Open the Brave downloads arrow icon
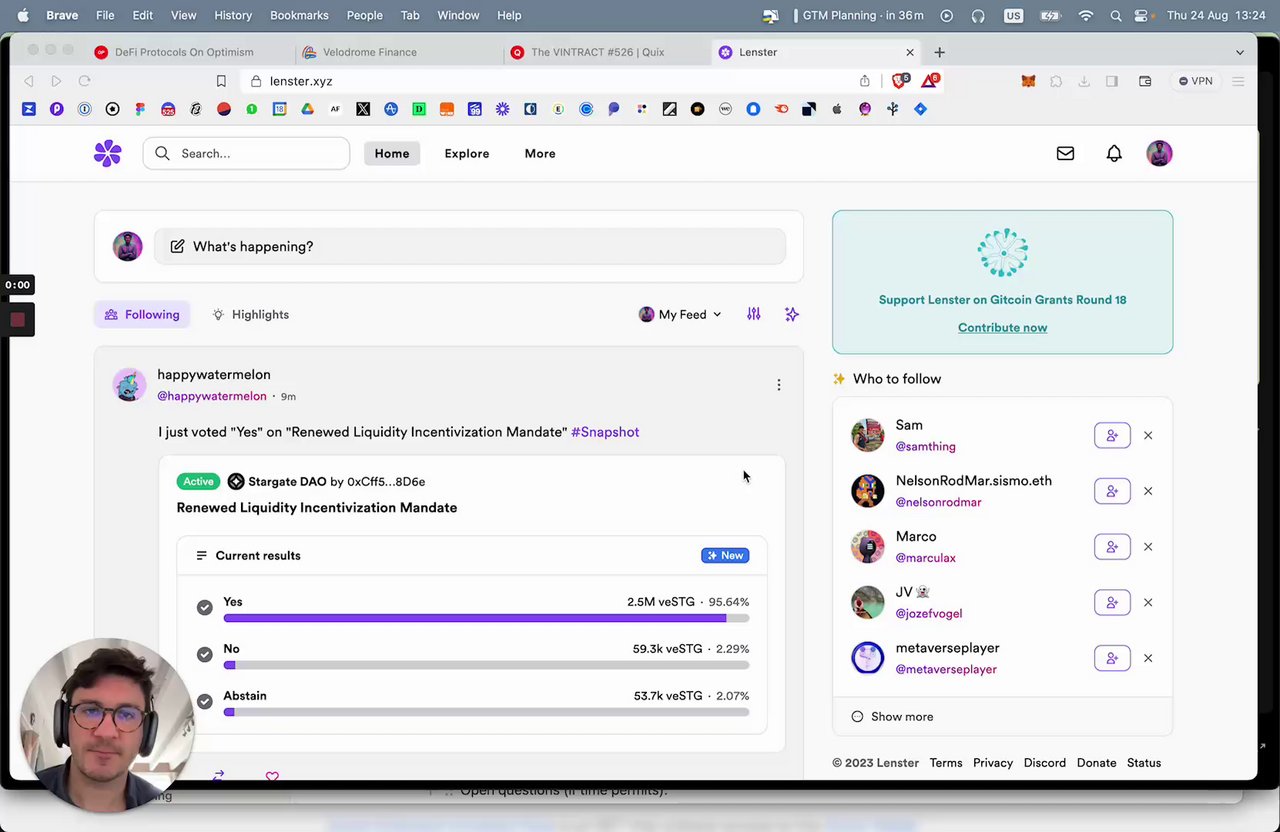This screenshot has width=1280, height=832. (1084, 81)
